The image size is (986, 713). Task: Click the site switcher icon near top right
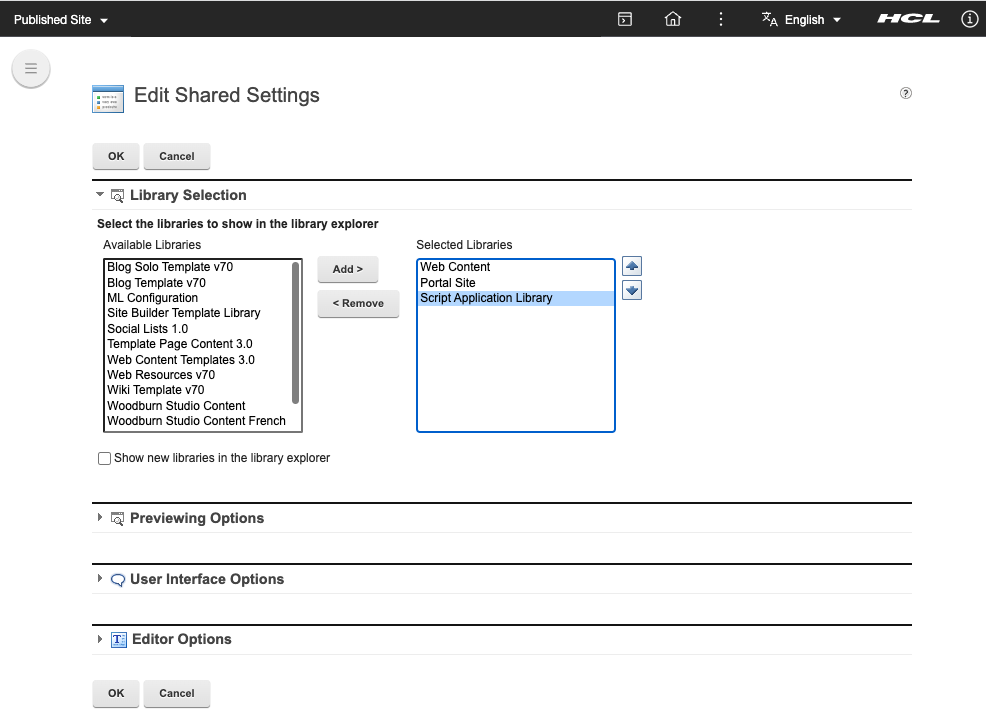624,18
